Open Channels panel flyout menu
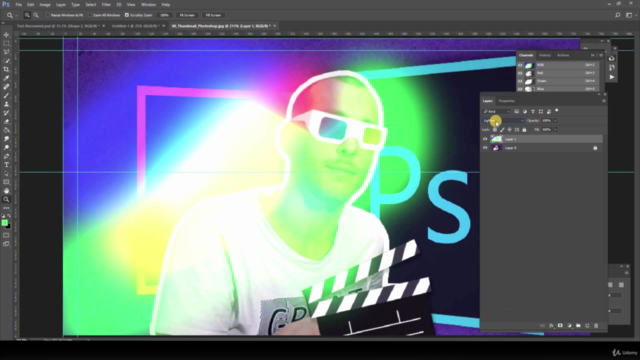 tap(601, 55)
